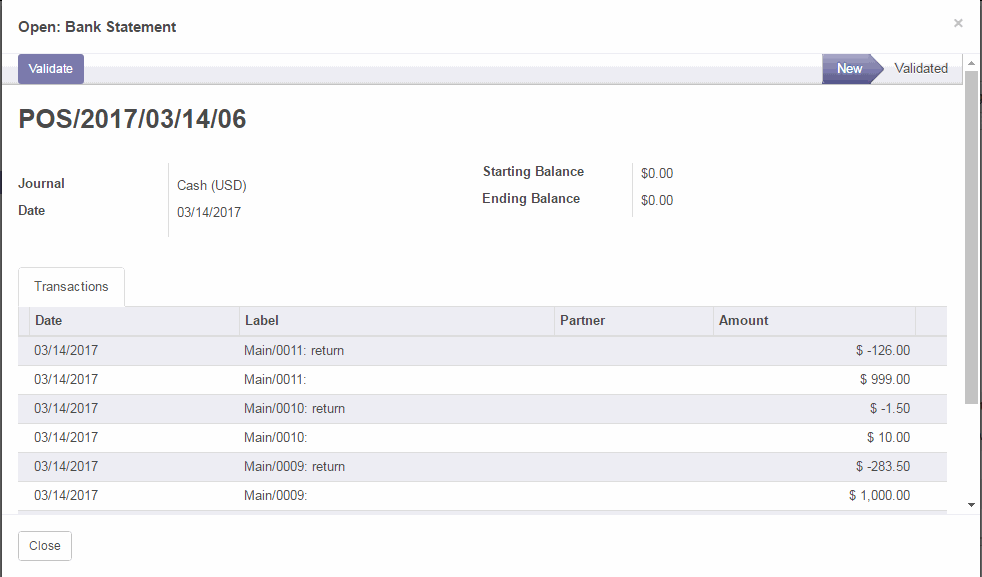Open the Main/0011: return transaction row

pyautogui.click(x=294, y=351)
